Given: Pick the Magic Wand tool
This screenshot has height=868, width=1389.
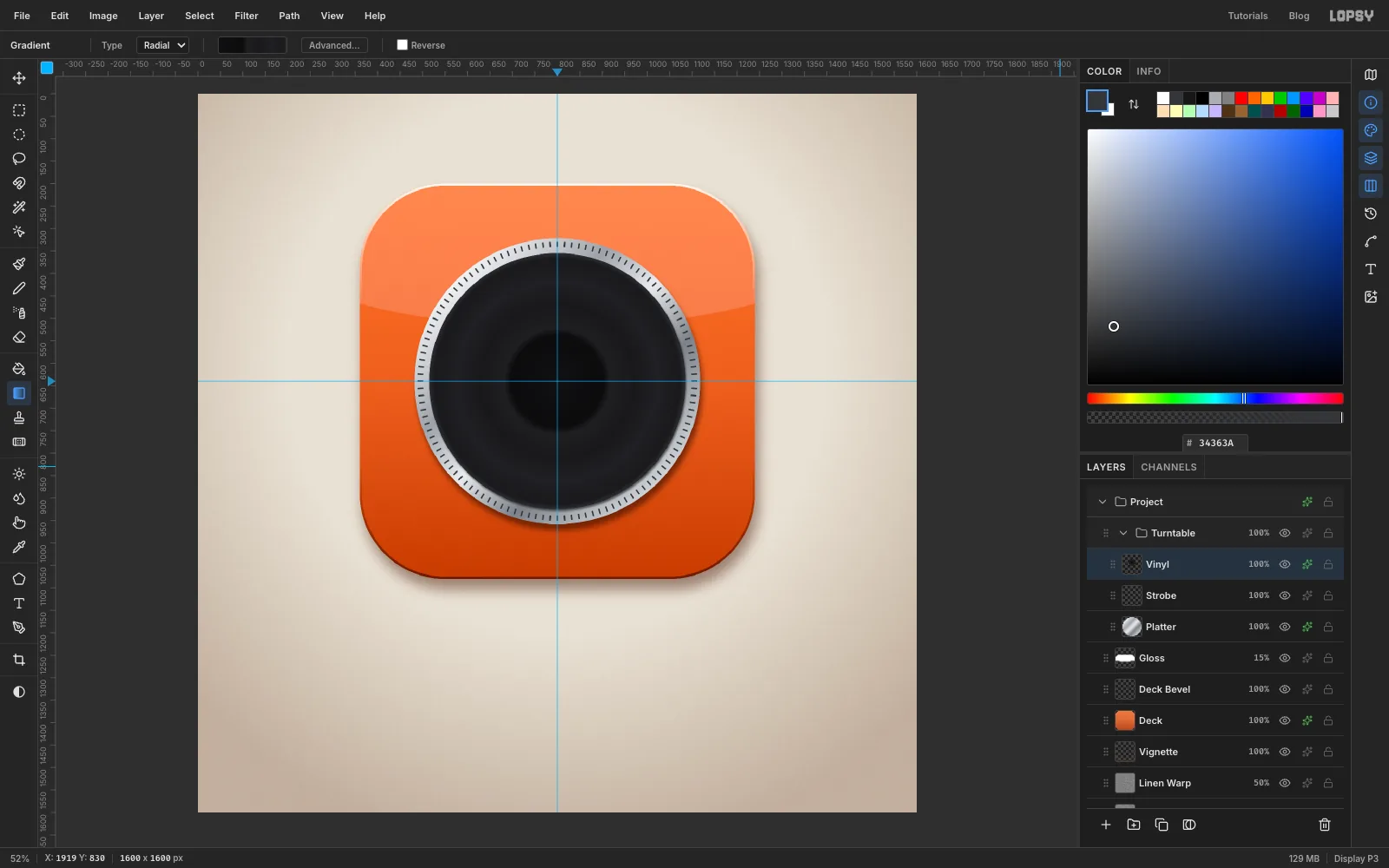Looking at the screenshot, I should [19, 207].
